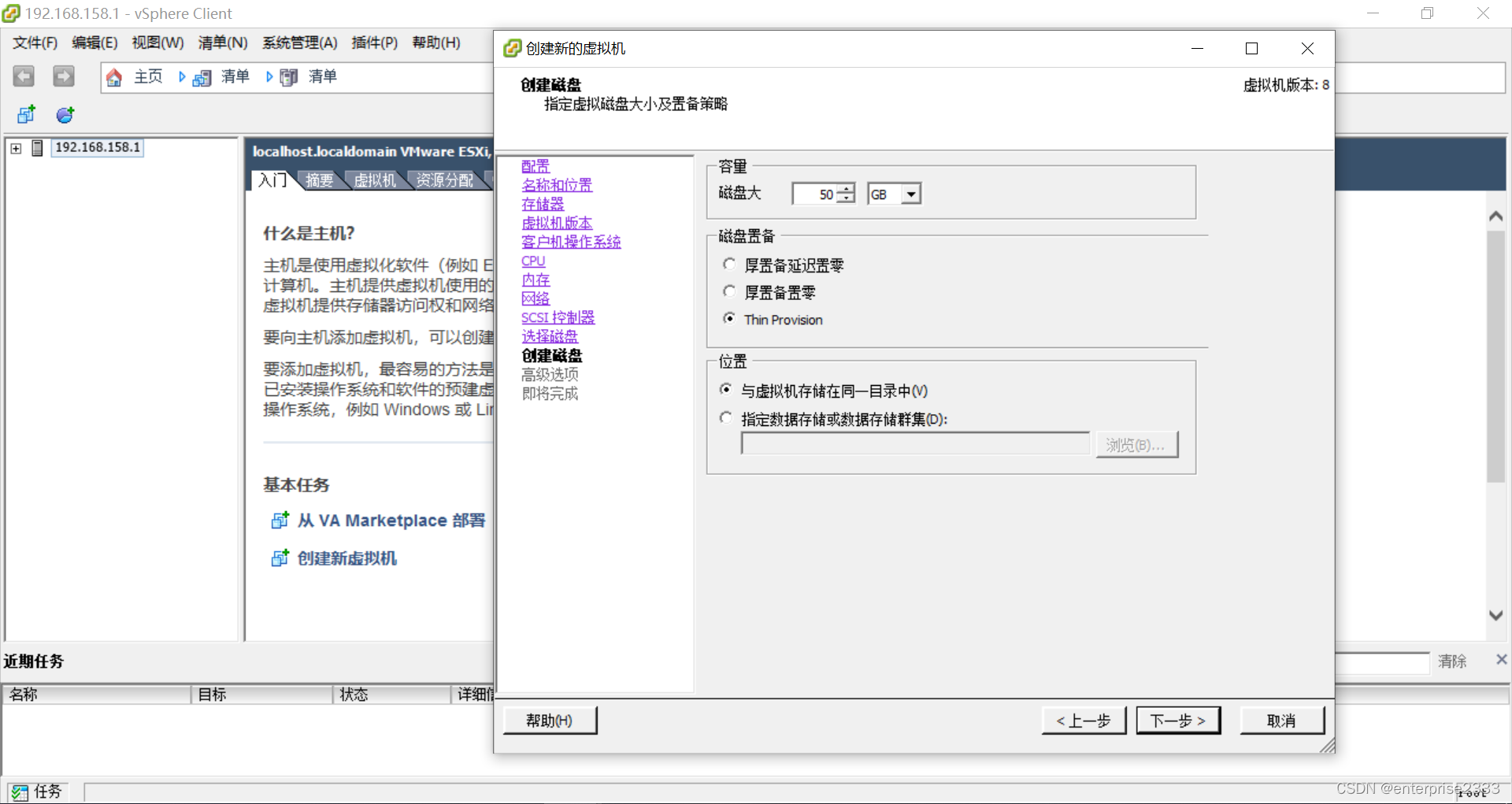The image size is (1512, 804).
Task: Click scroll down arrow in the main panel
Action: click(x=1496, y=616)
